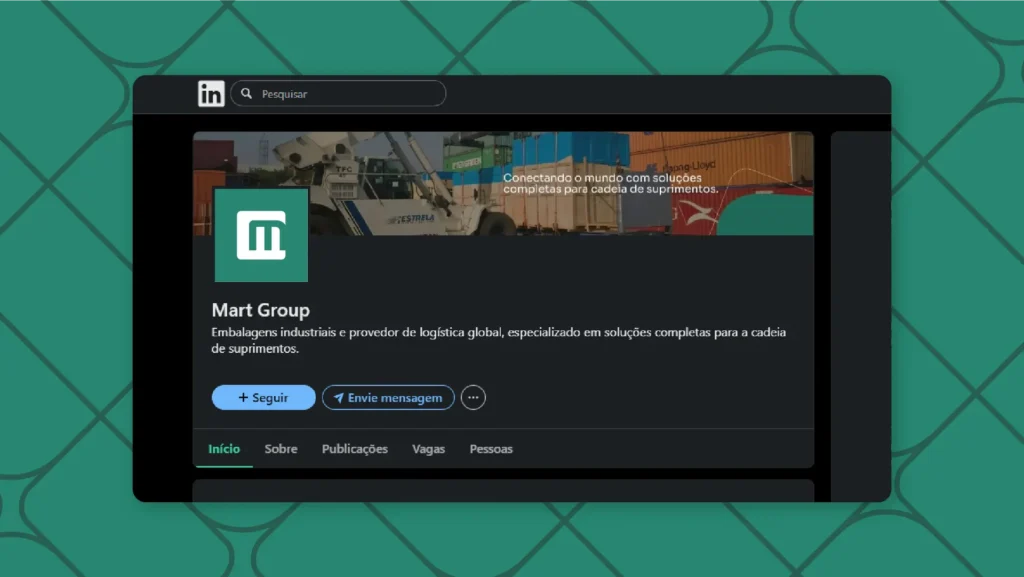Switch to the Sobre tab
This screenshot has width=1024, height=577.
pyautogui.click(x=281, y=449)
